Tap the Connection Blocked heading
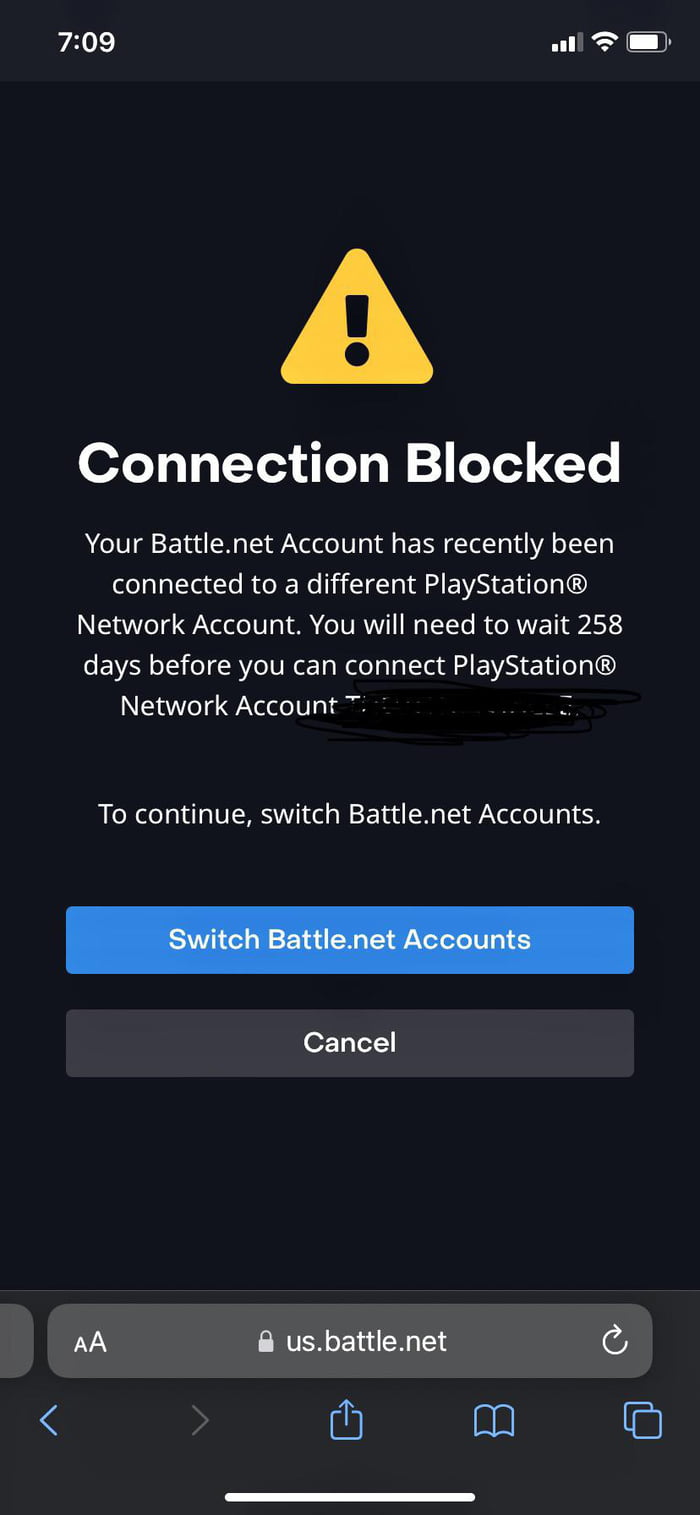Viewport: 700px width, 1515px height. click(350, 463)
